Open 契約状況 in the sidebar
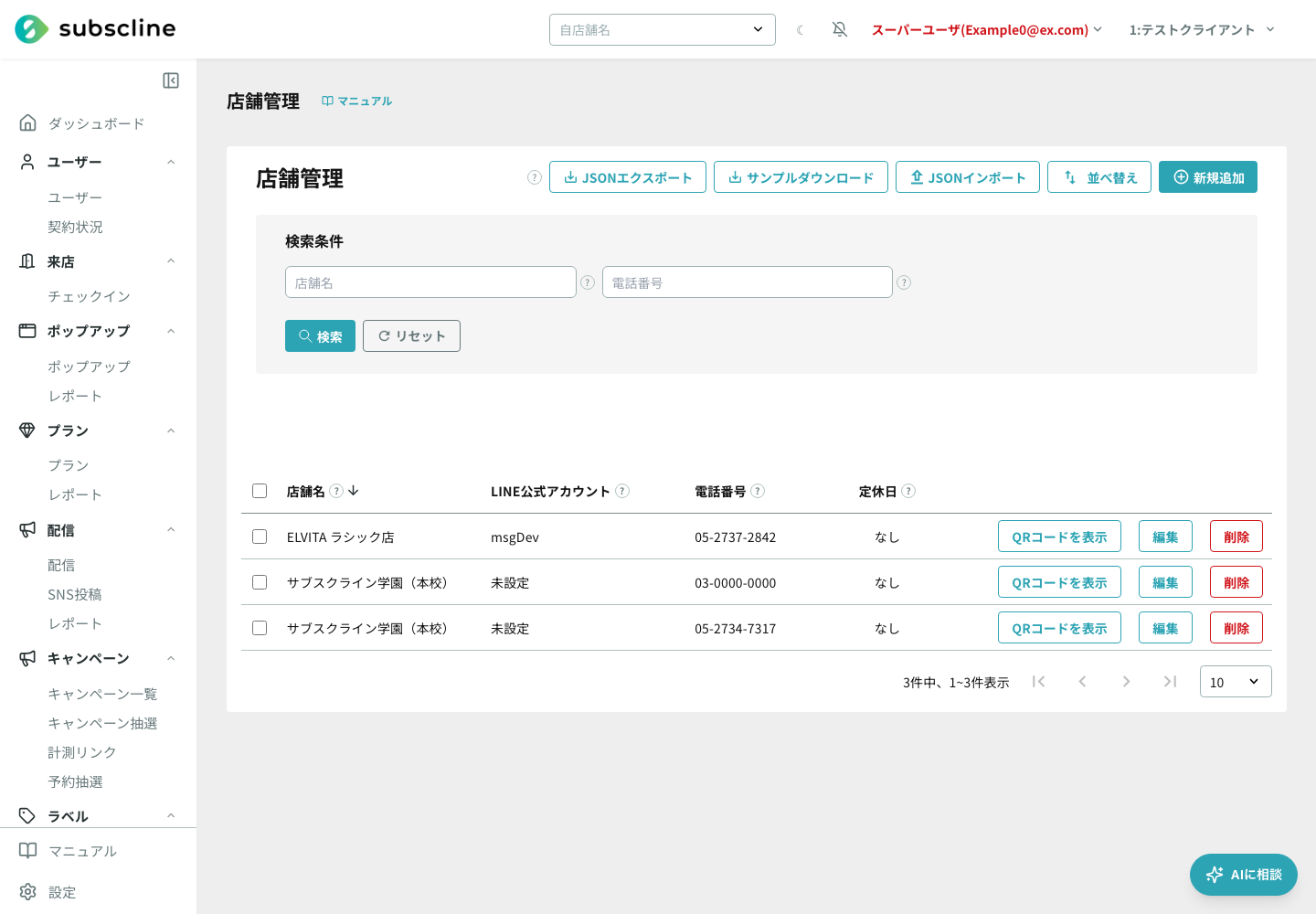The height and width of the screenshot is (914, 1316). click(75, 227)
